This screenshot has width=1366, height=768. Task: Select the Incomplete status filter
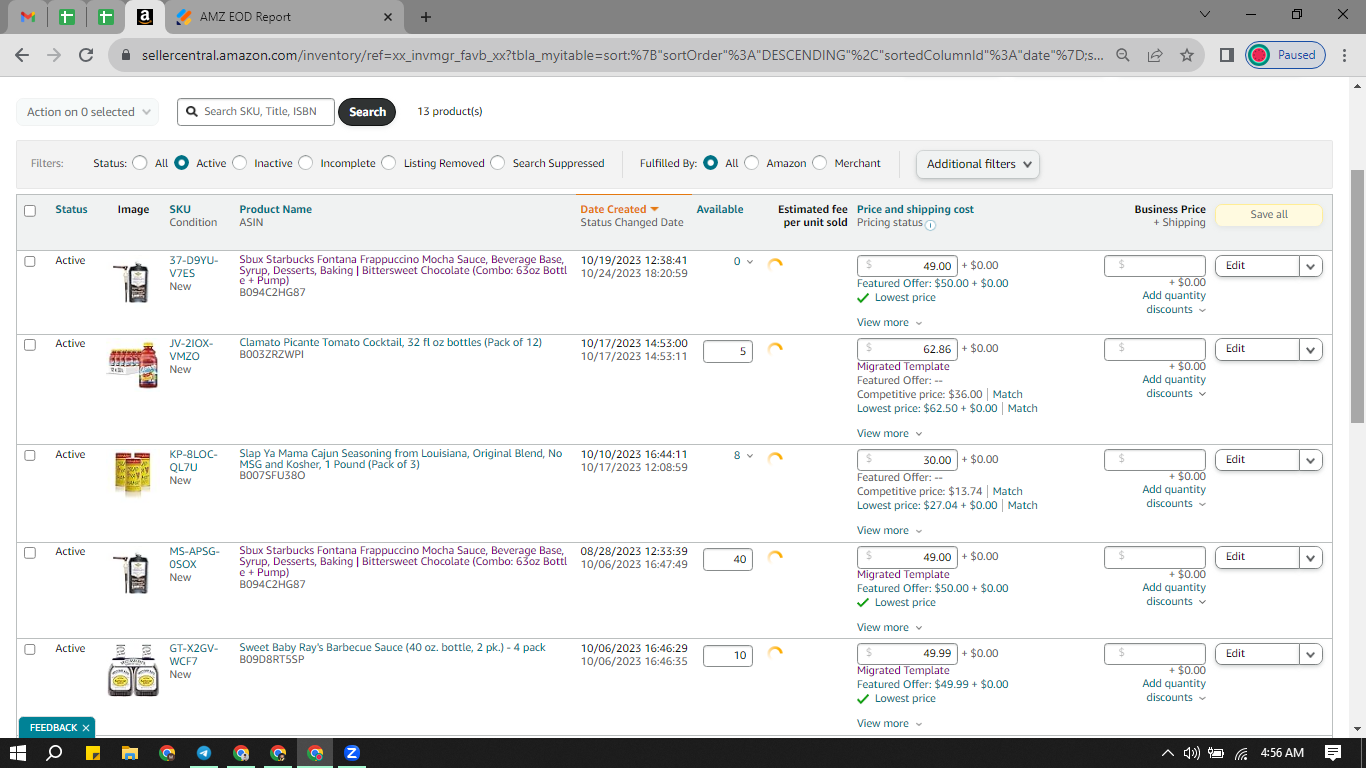click(306, 163)
